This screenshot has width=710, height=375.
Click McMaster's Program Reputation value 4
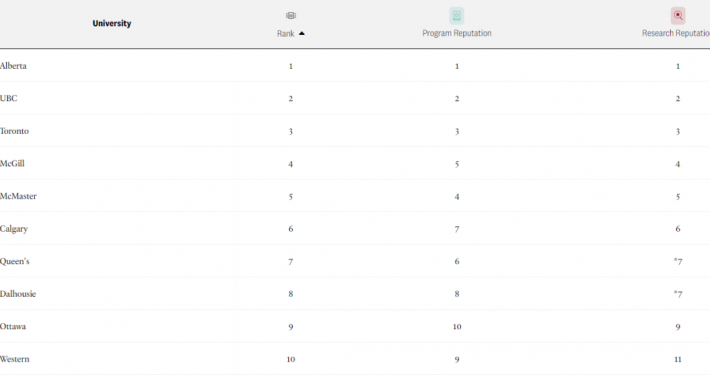[457, 197]
